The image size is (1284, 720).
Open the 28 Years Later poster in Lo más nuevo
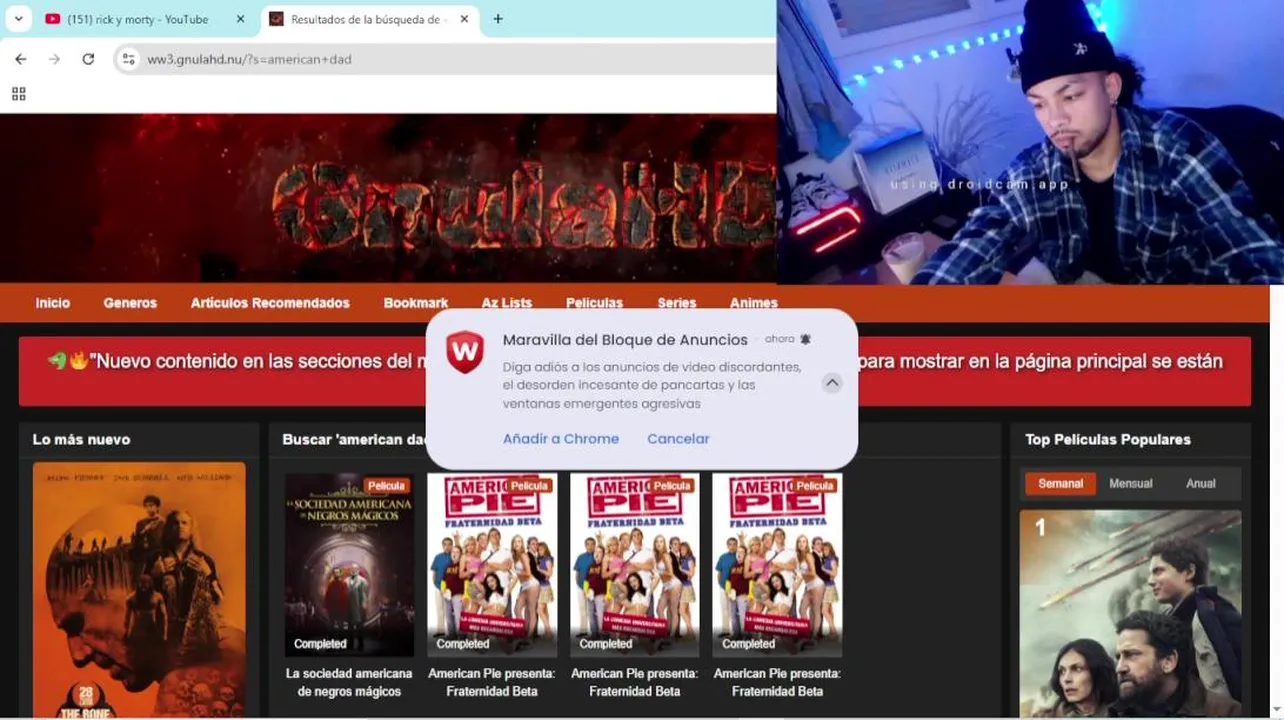coord(139,590)
